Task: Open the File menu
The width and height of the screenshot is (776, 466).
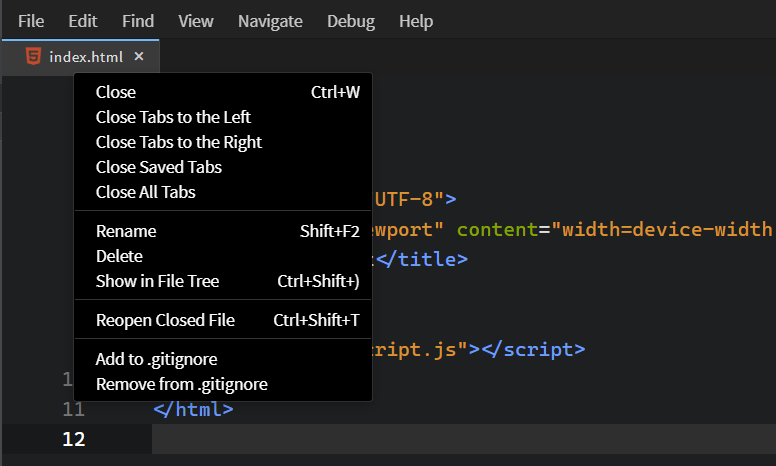Action: (x=31, y=21)
